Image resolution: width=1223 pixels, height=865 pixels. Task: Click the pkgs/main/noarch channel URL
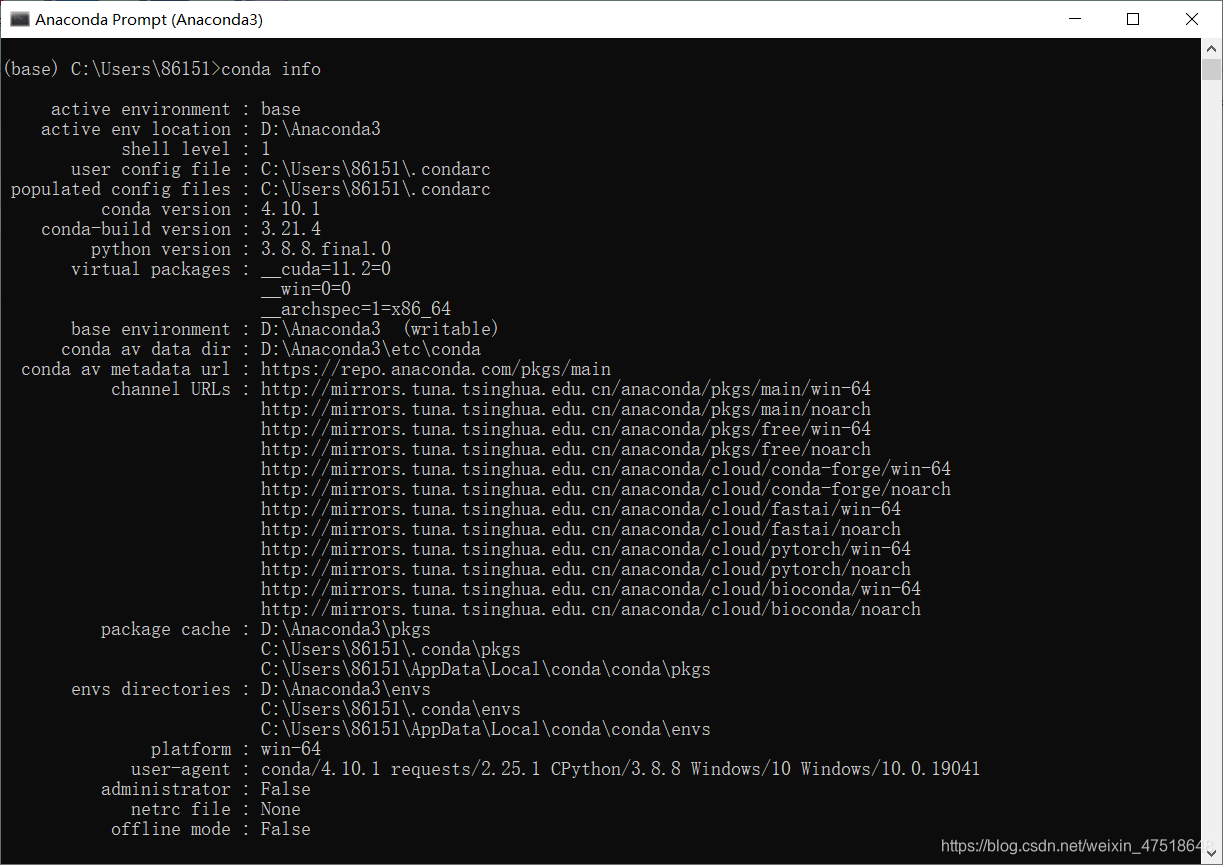[x=566, y=409]
